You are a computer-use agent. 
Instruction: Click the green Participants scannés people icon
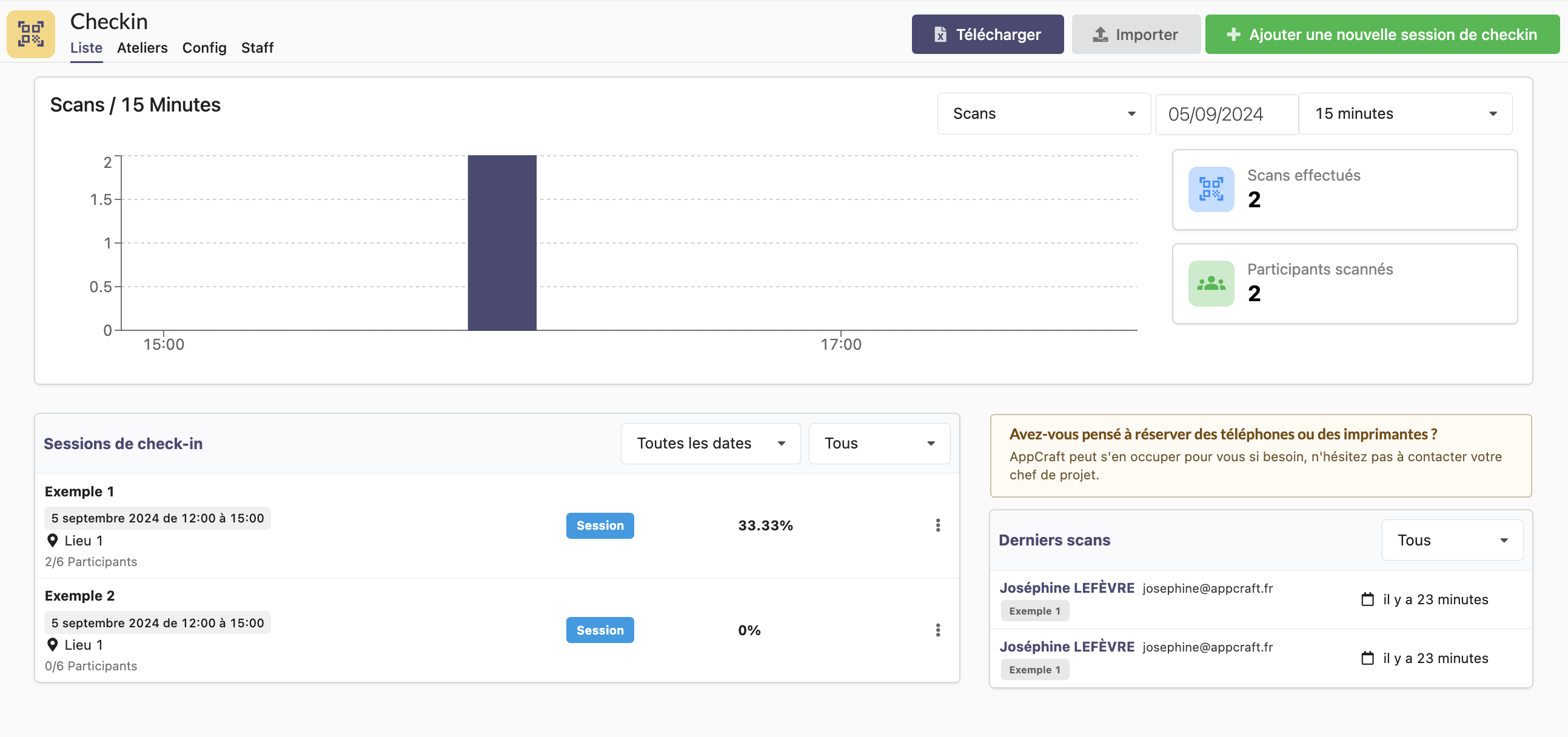(x=1211, y=284)
